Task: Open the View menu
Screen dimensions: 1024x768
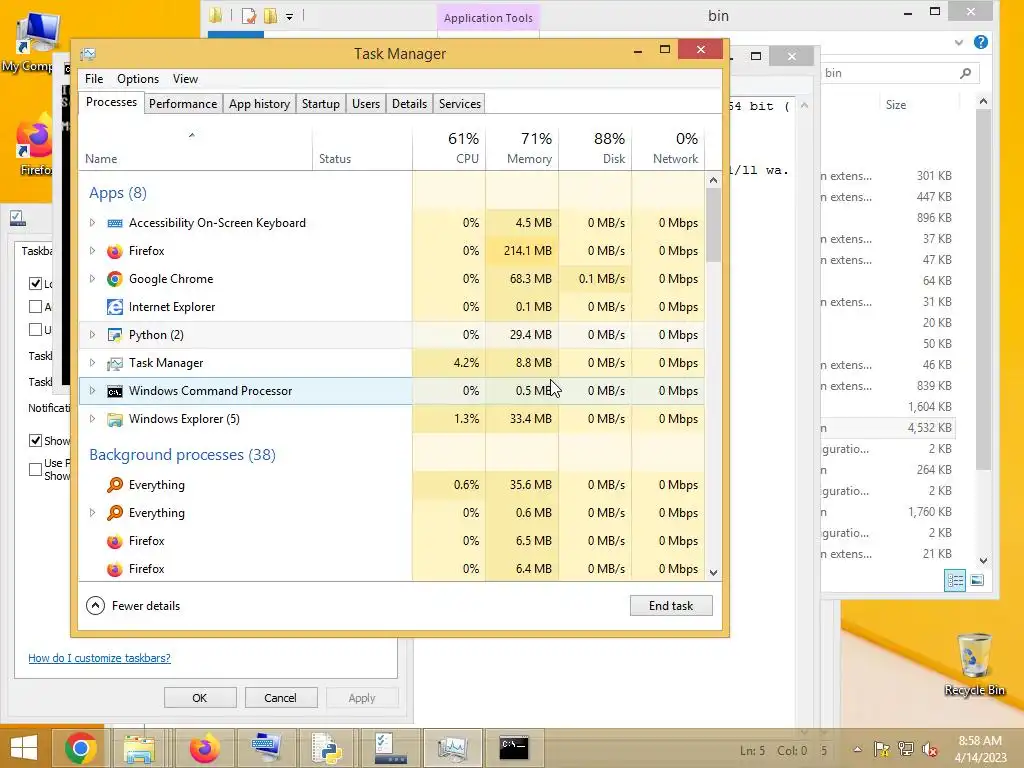Action: coord(185,79)
